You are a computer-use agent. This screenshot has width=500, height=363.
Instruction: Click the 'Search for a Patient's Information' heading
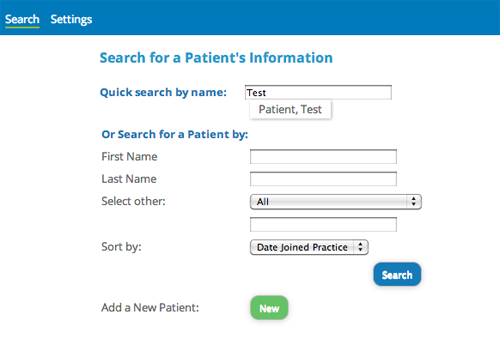[x=216, y=58]
